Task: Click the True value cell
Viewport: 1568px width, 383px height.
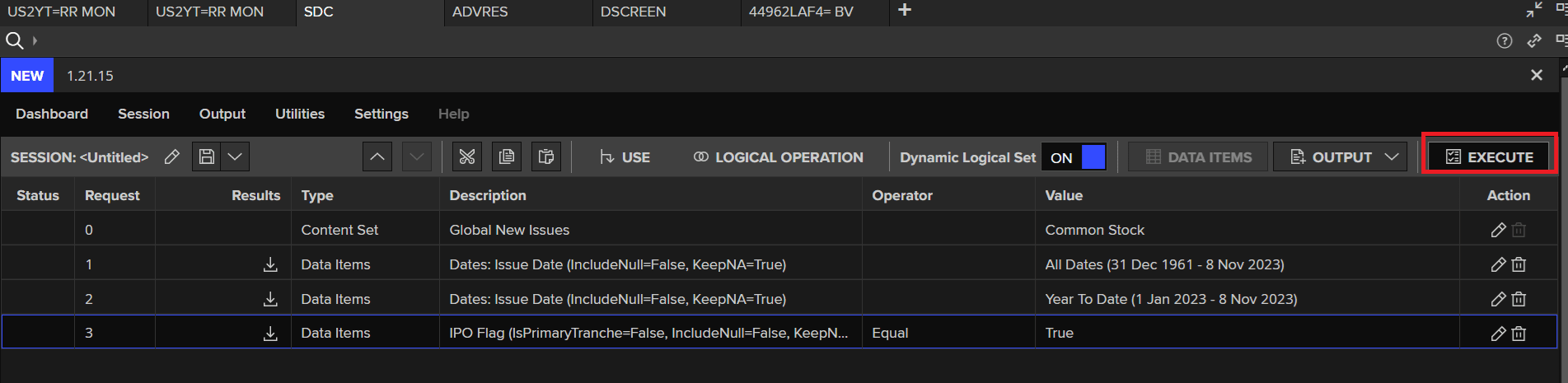Action: [x=1060, y=333]
